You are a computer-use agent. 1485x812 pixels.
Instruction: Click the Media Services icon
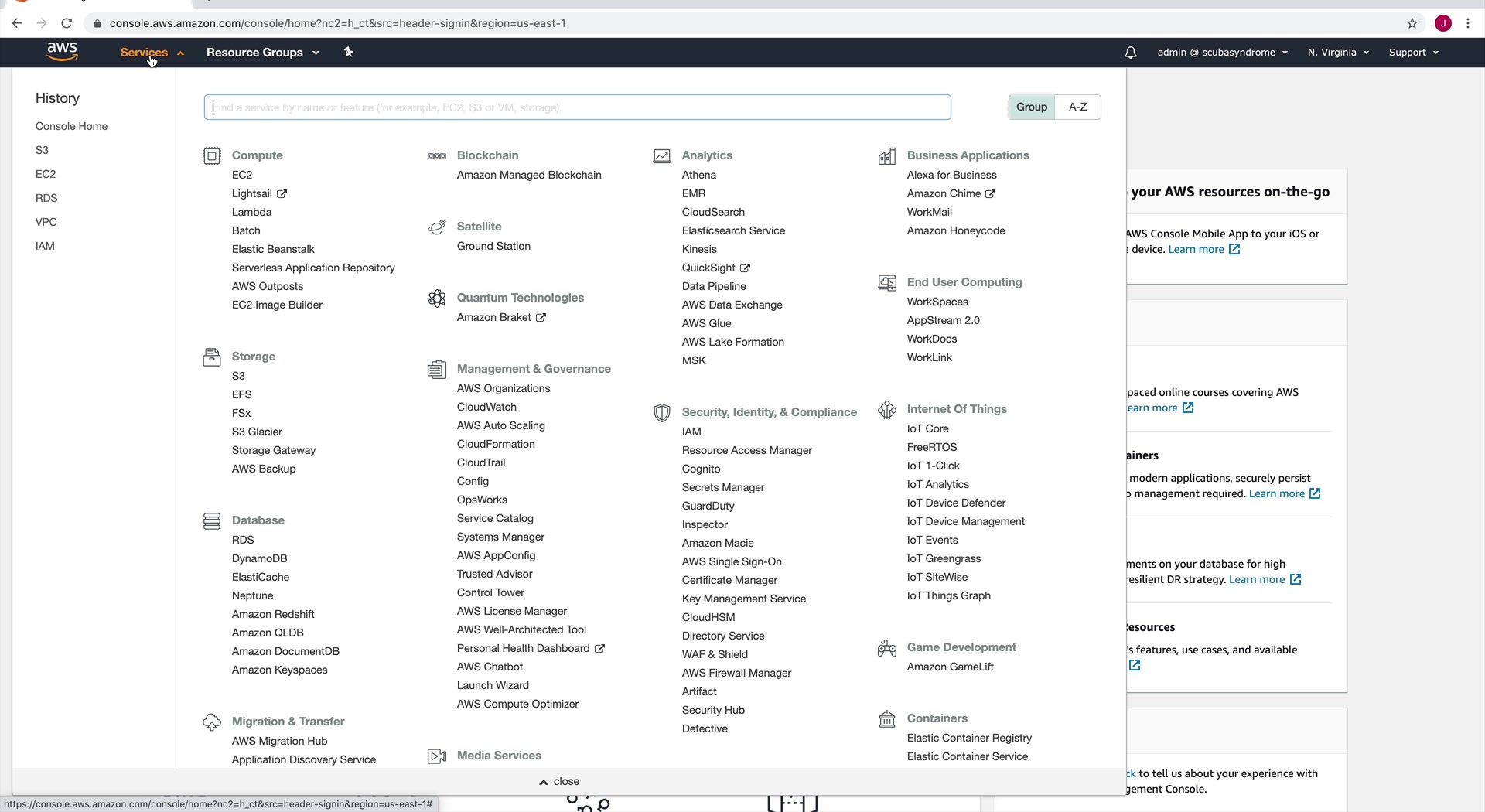click(x=437, y=756)
